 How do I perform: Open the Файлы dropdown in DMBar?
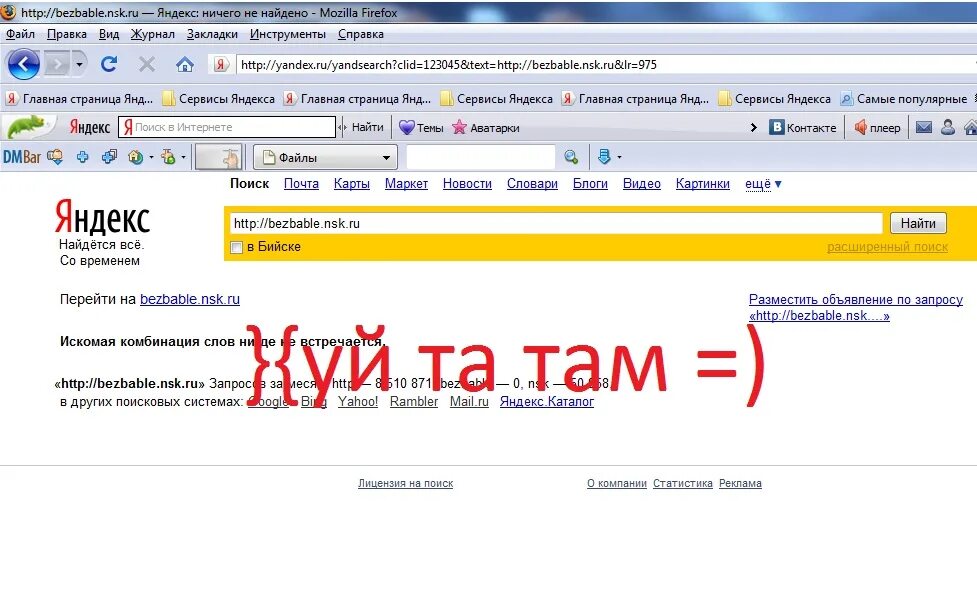point(325,158)
